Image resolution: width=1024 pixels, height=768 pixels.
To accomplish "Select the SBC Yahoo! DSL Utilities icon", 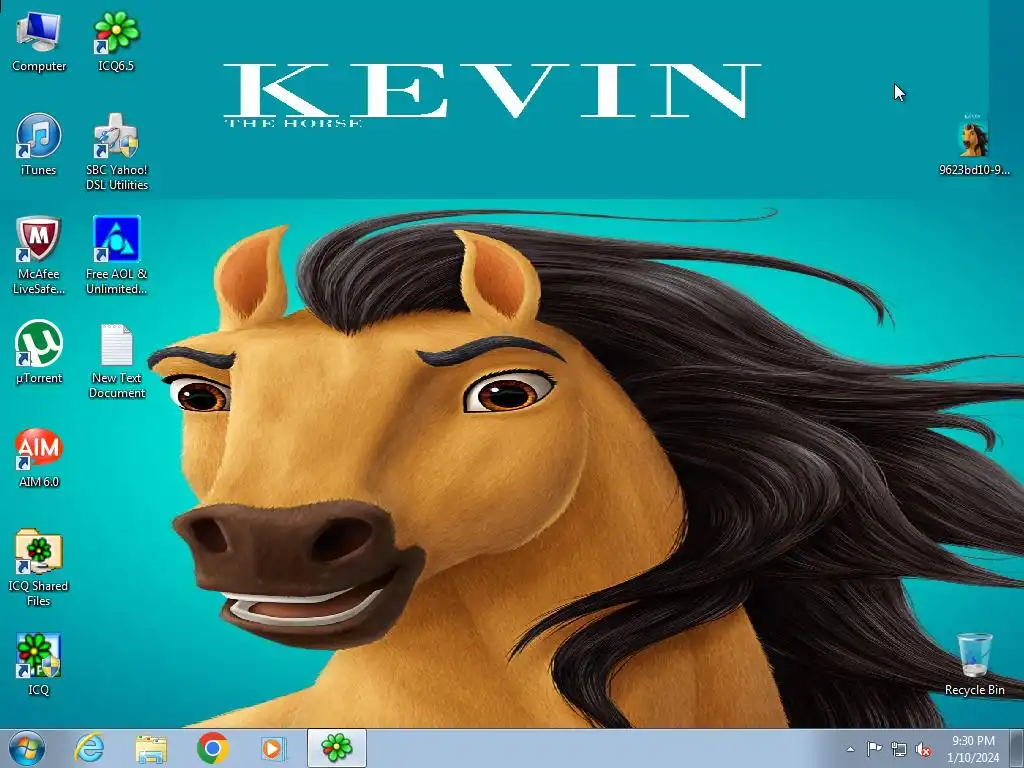I will coord(117,152).
